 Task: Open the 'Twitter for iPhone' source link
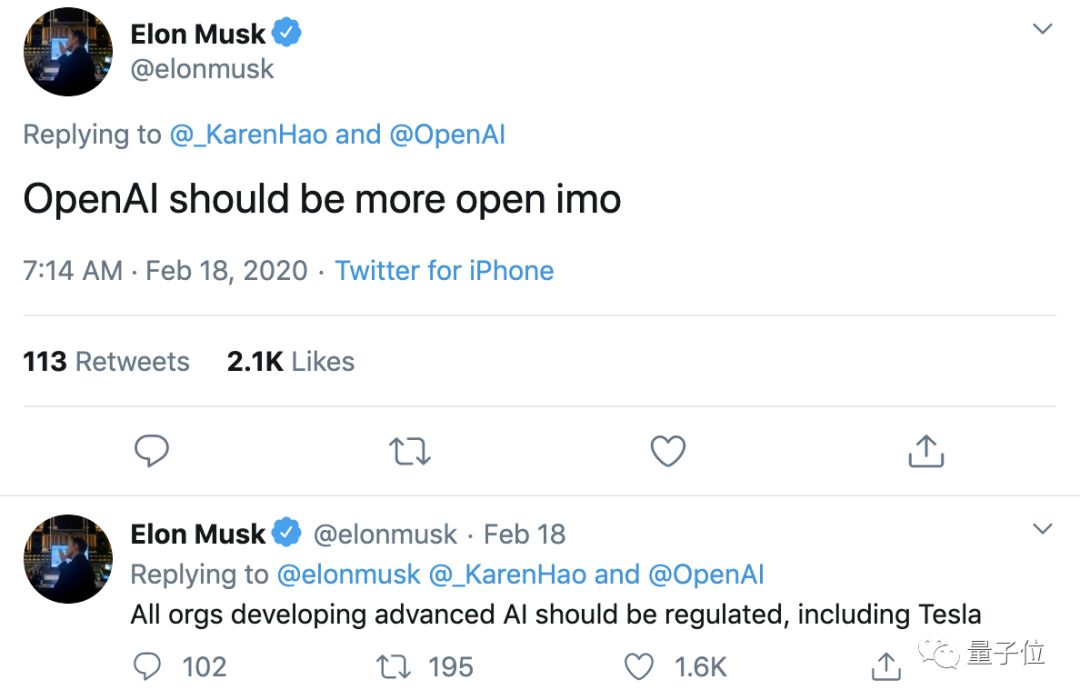[444, 271]
